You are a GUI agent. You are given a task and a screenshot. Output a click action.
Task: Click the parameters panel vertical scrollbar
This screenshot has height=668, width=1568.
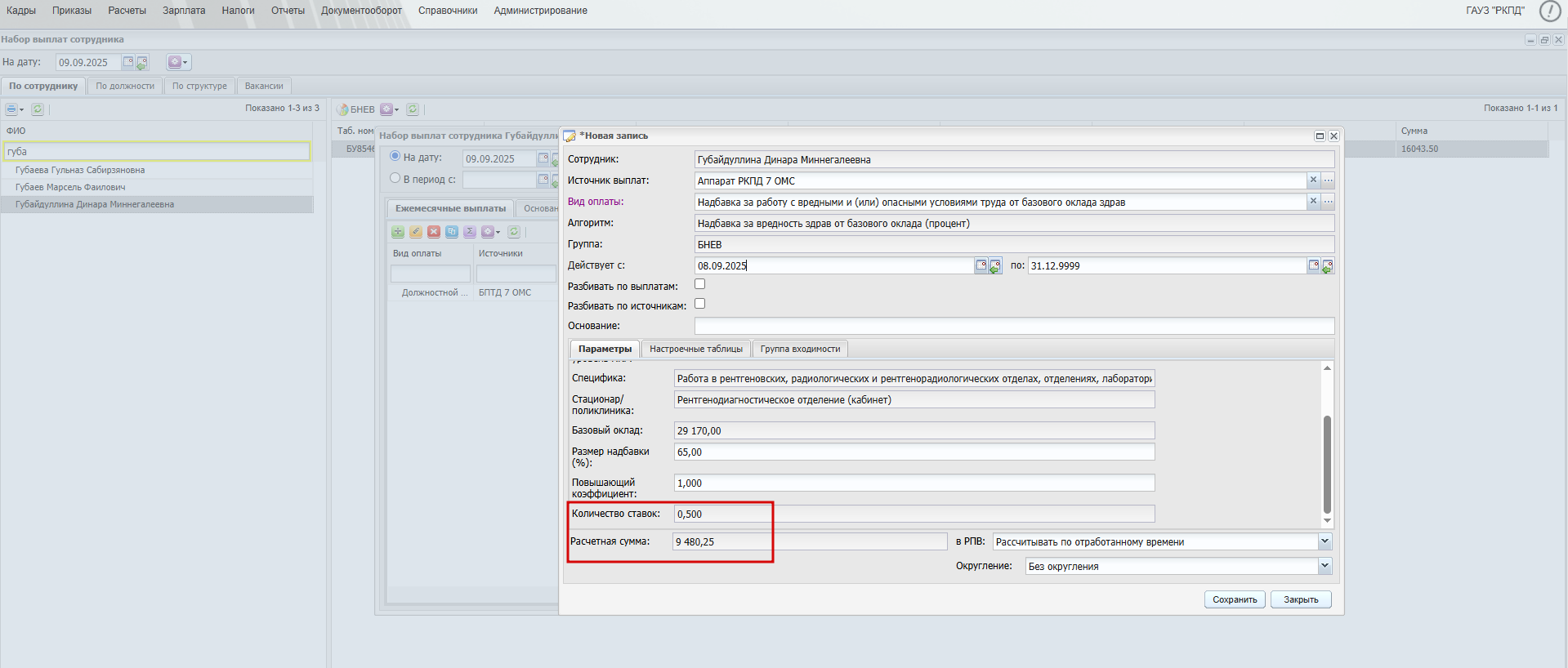point(1327,464)
